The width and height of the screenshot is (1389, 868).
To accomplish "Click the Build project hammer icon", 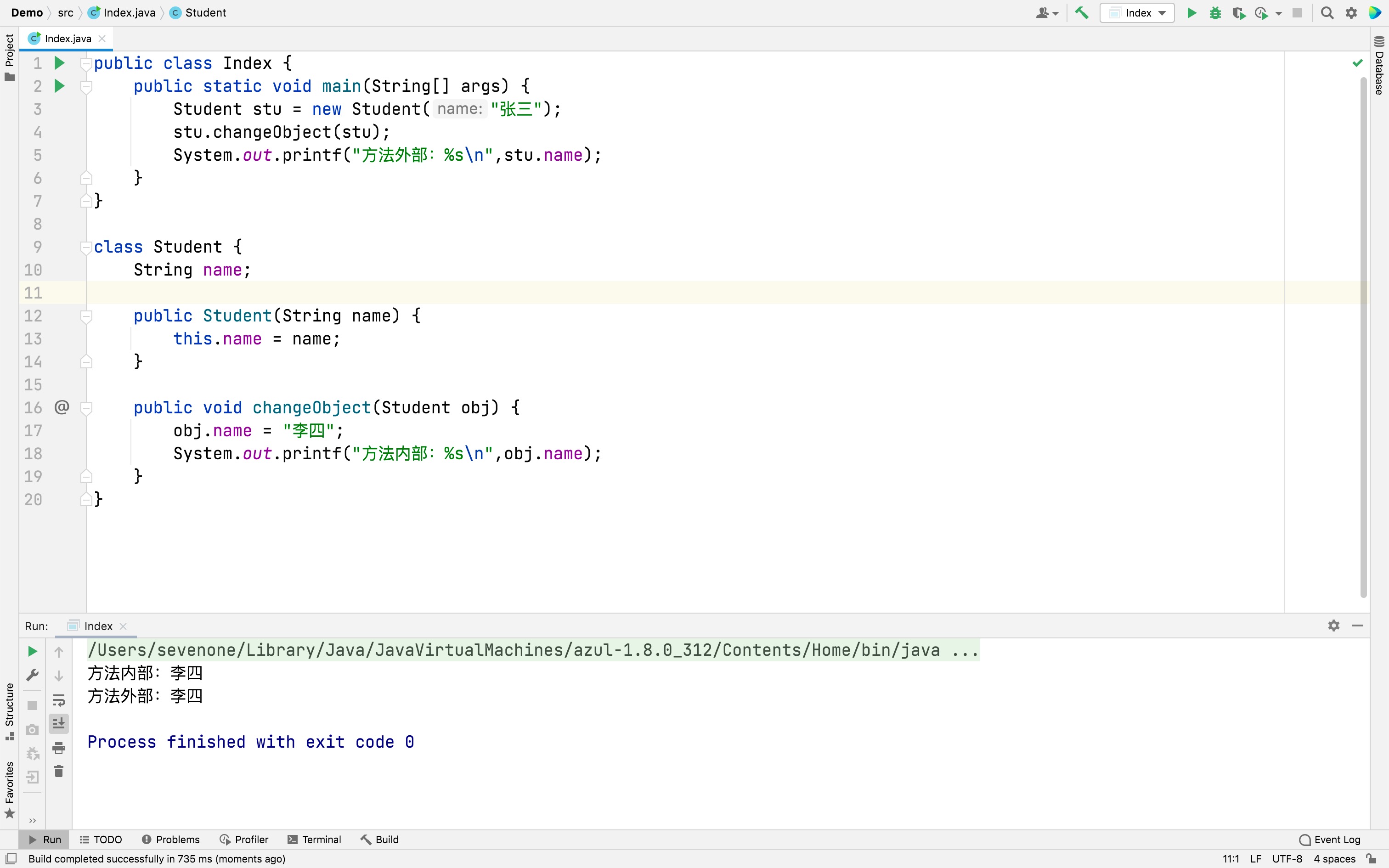I will 1082,13.
